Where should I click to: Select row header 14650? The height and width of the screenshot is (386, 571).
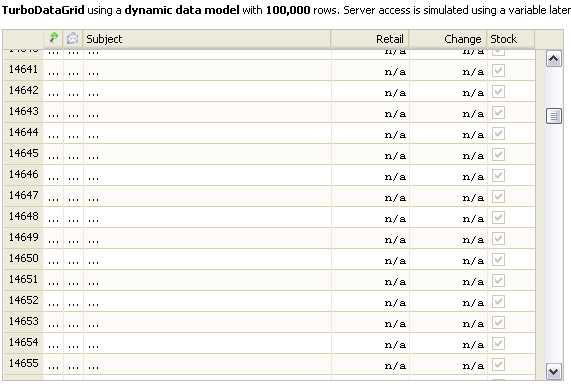coord(23,259)
